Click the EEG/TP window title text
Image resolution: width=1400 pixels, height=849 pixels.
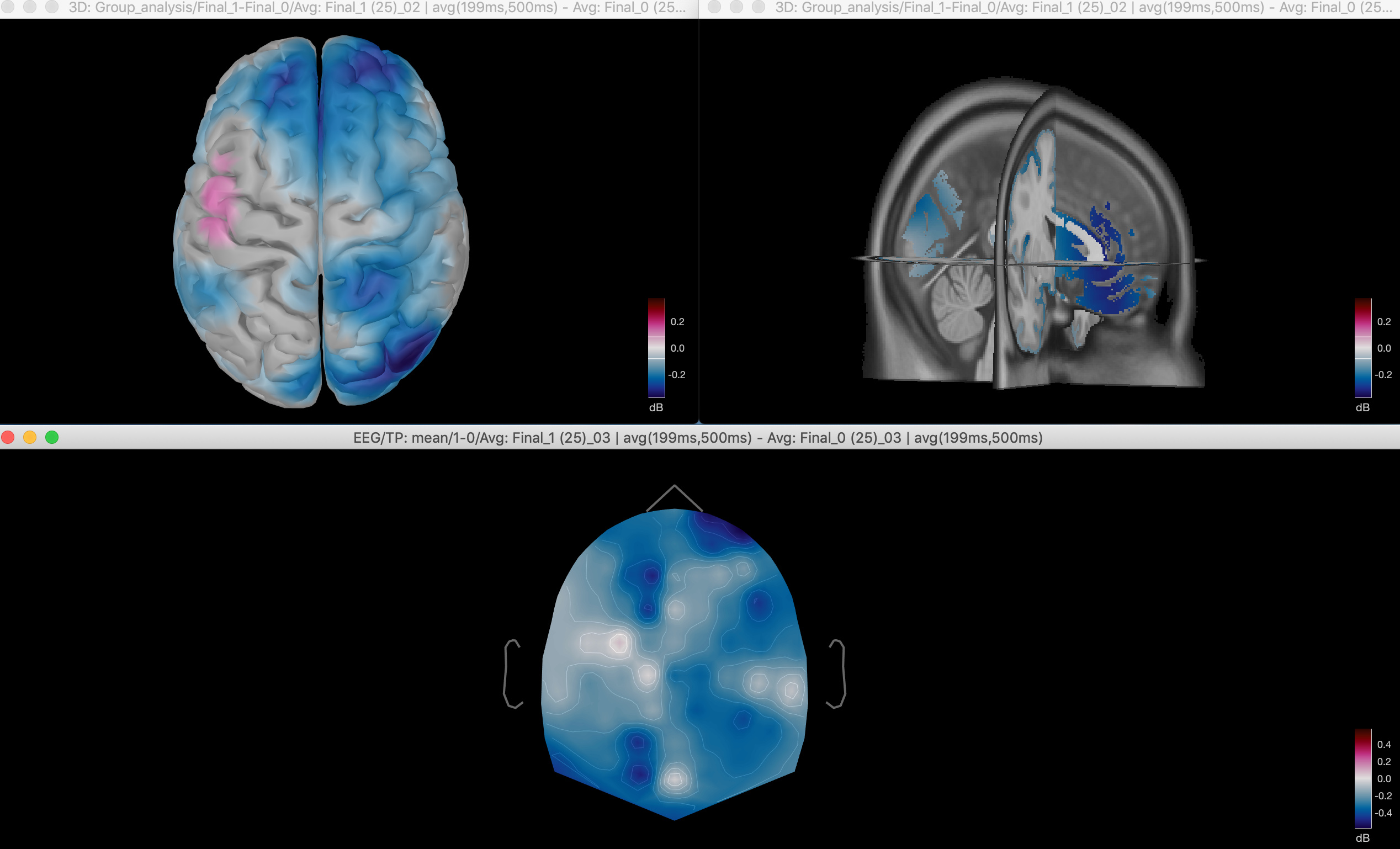698,438
